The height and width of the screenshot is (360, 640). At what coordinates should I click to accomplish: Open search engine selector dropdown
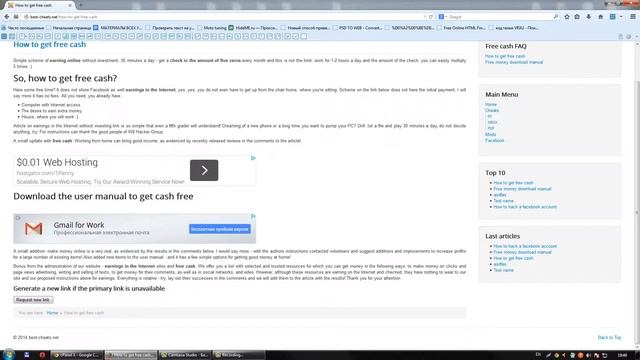442,17
